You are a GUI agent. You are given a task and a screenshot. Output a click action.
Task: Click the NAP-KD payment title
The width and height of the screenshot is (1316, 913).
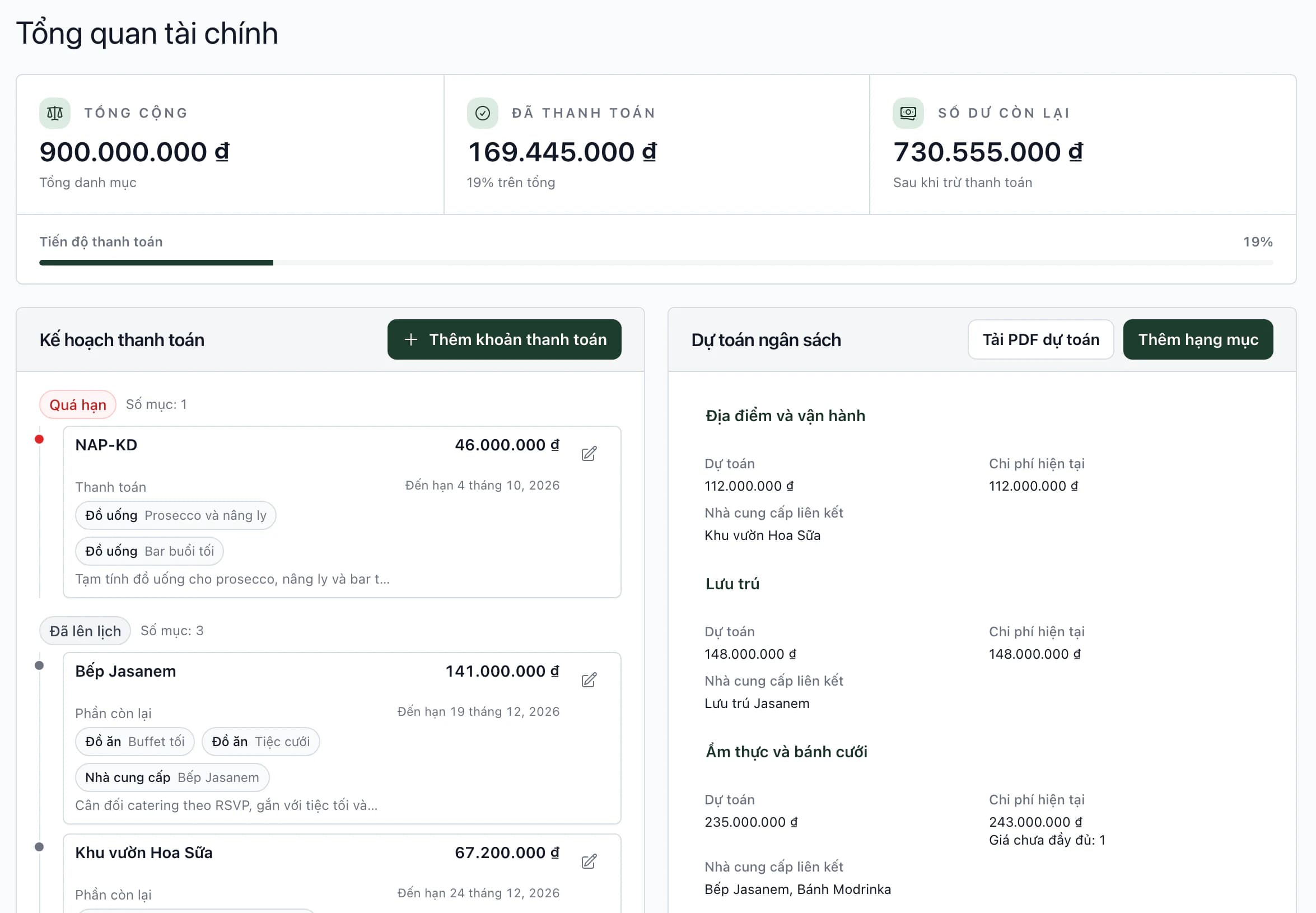pyautogui.click(x=106, y=445)
